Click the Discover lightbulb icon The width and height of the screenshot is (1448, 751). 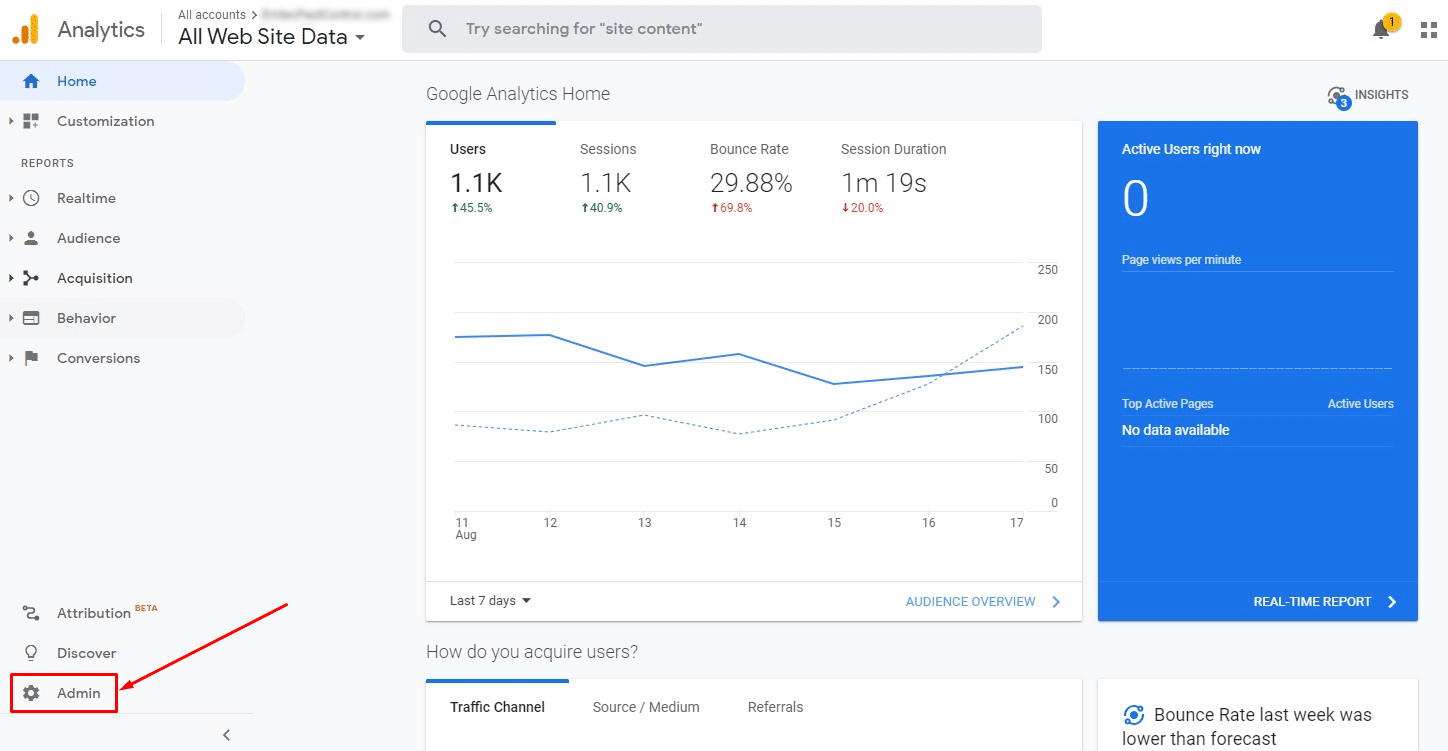click(31, 653)
